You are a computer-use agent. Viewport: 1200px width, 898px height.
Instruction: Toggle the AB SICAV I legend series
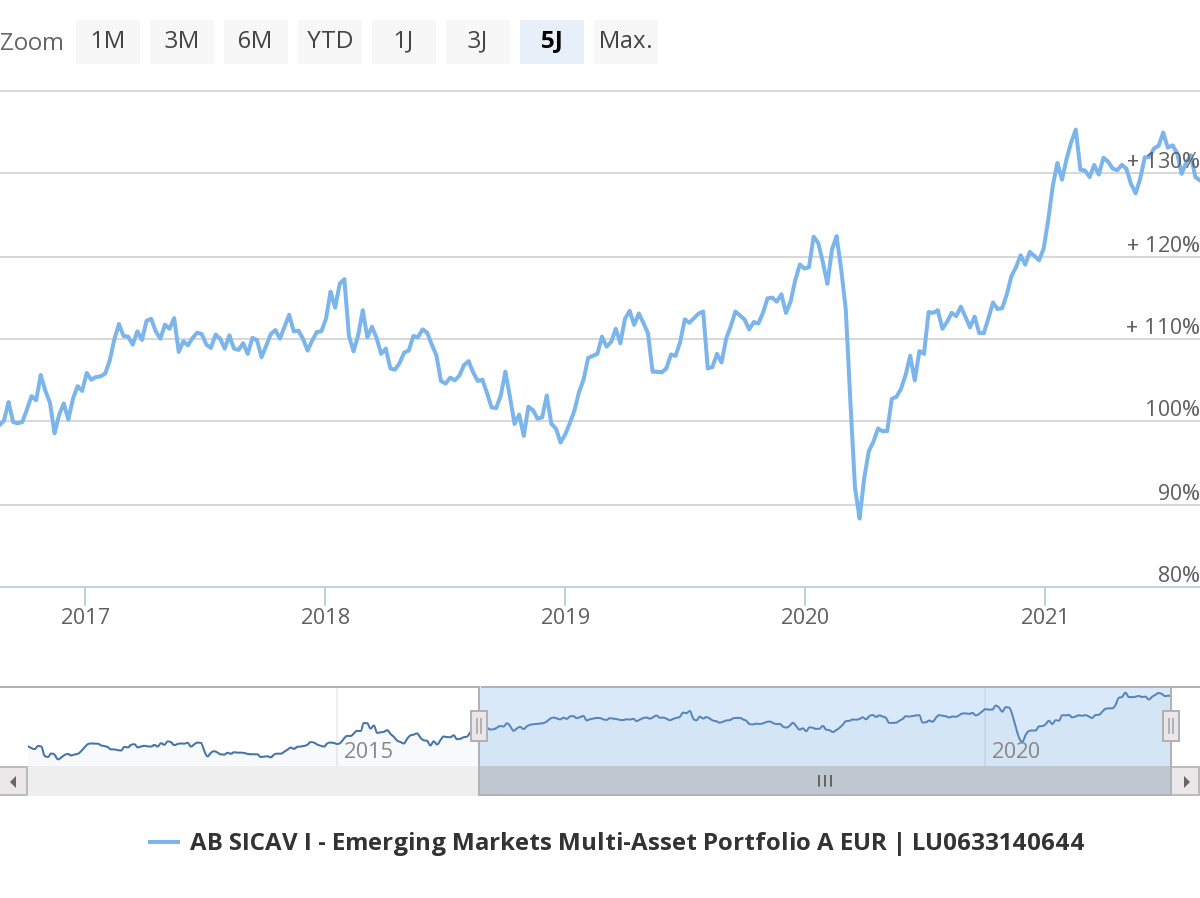coord(616,842)
